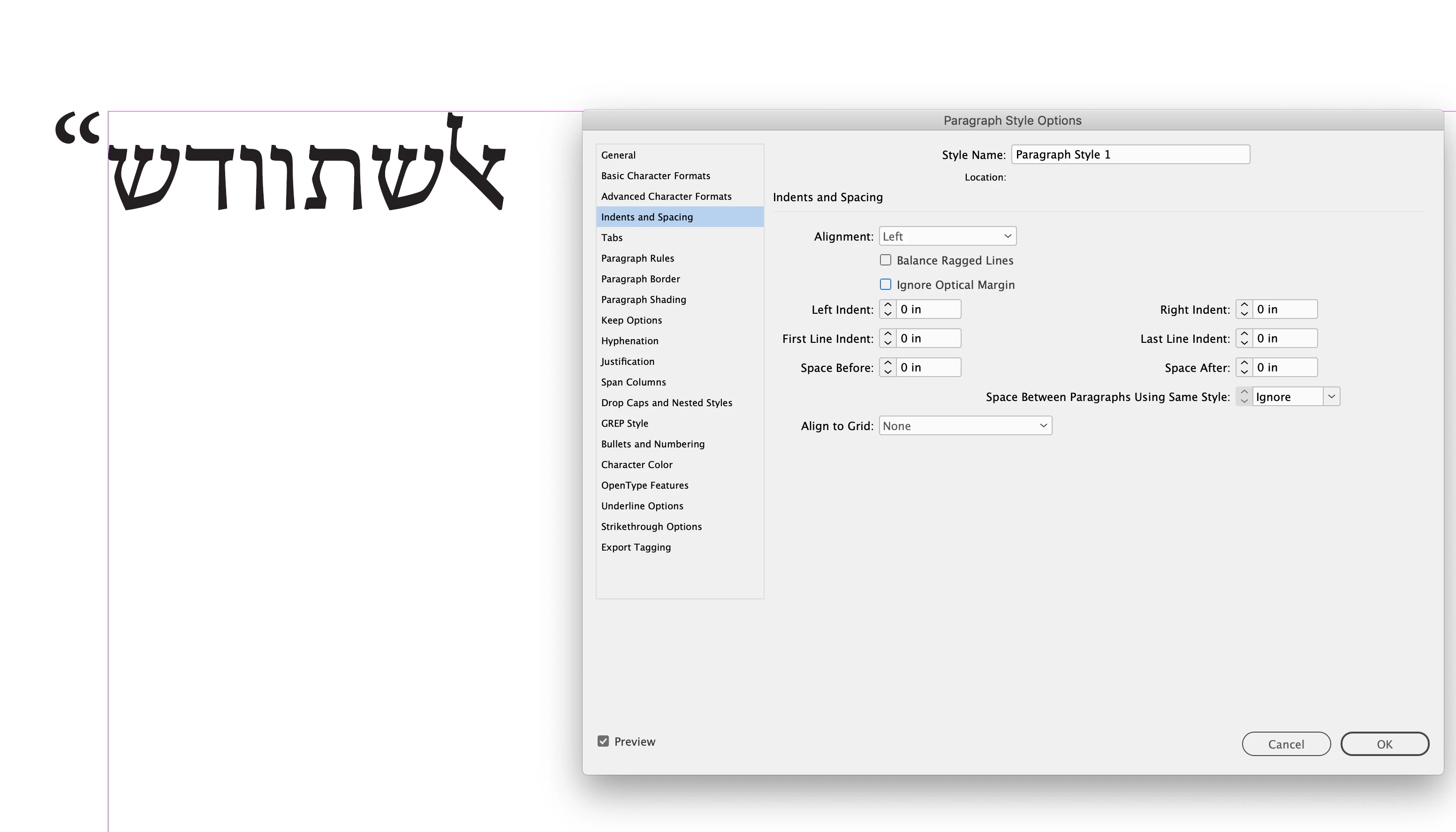1456x832 pixels.
Task: Click Right Indent stepper arrows
Action: coord(1244,309)
